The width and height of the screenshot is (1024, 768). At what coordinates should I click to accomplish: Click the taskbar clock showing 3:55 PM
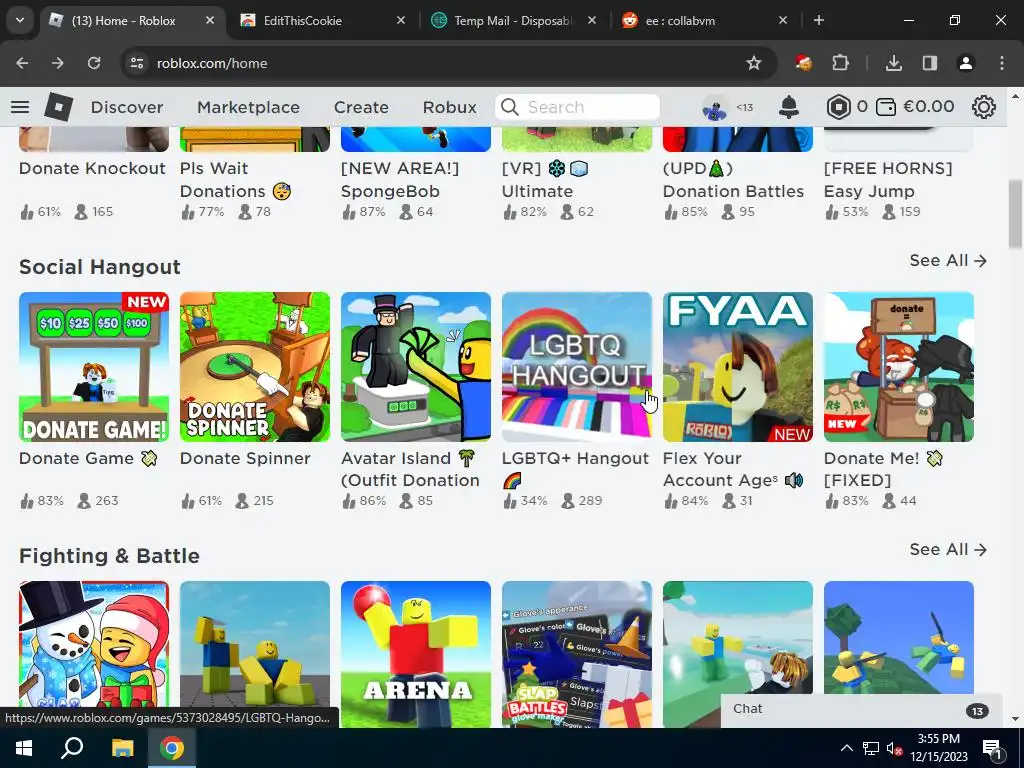[x=939, y=748]
